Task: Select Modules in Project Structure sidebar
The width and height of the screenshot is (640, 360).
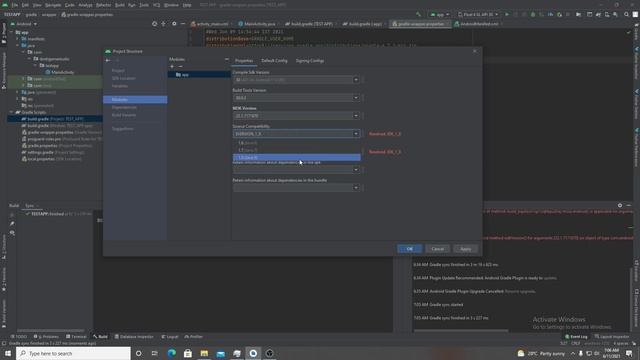Action: [135, 100]
